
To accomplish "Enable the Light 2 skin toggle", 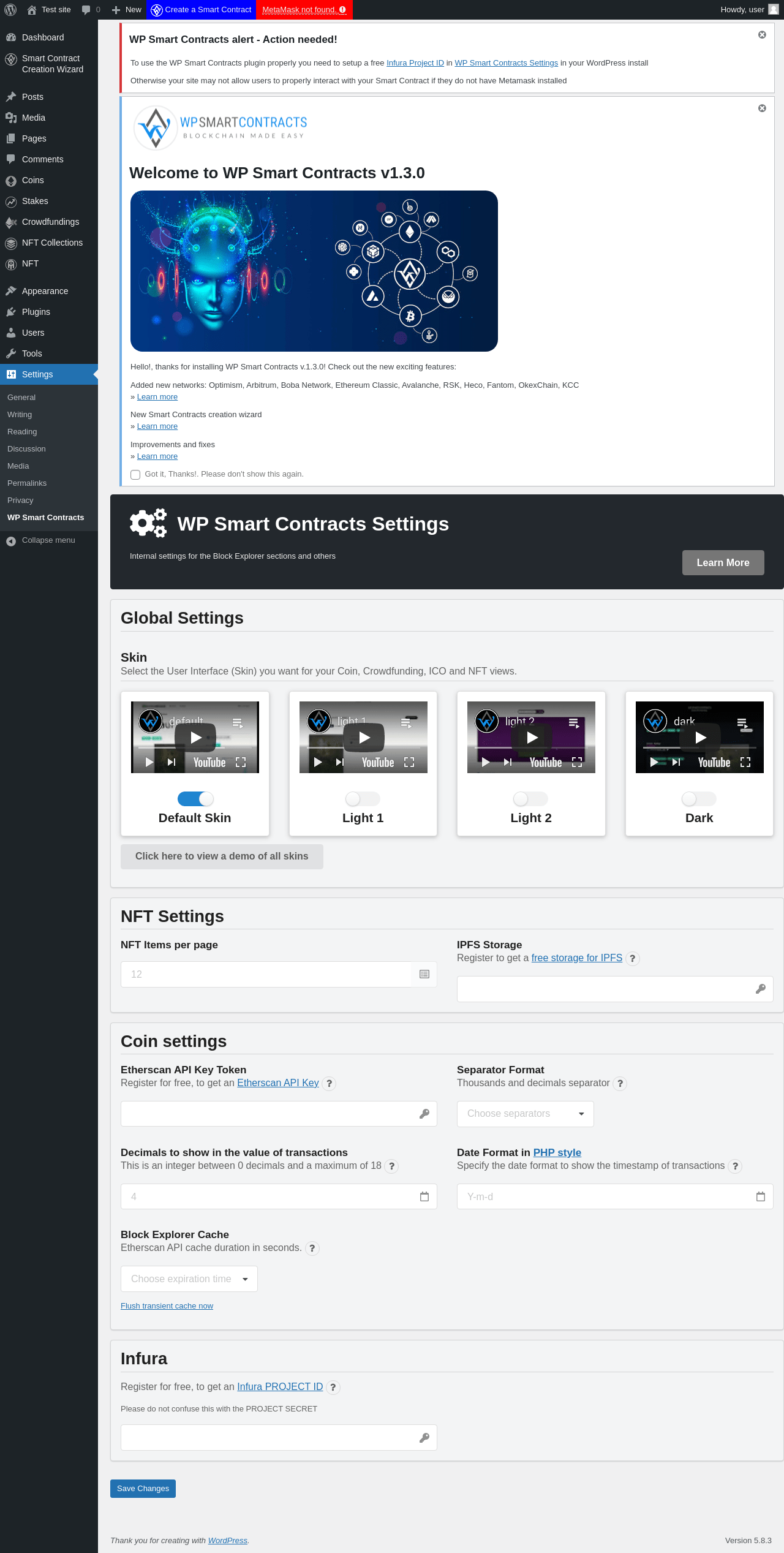I will tap(531, 799).
